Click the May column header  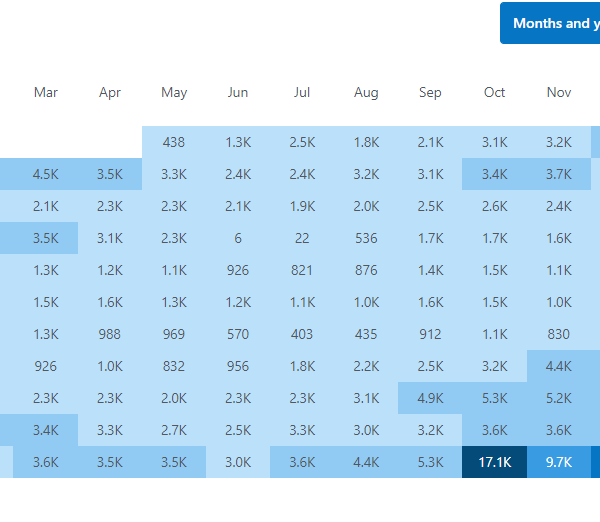pos(174,93)
